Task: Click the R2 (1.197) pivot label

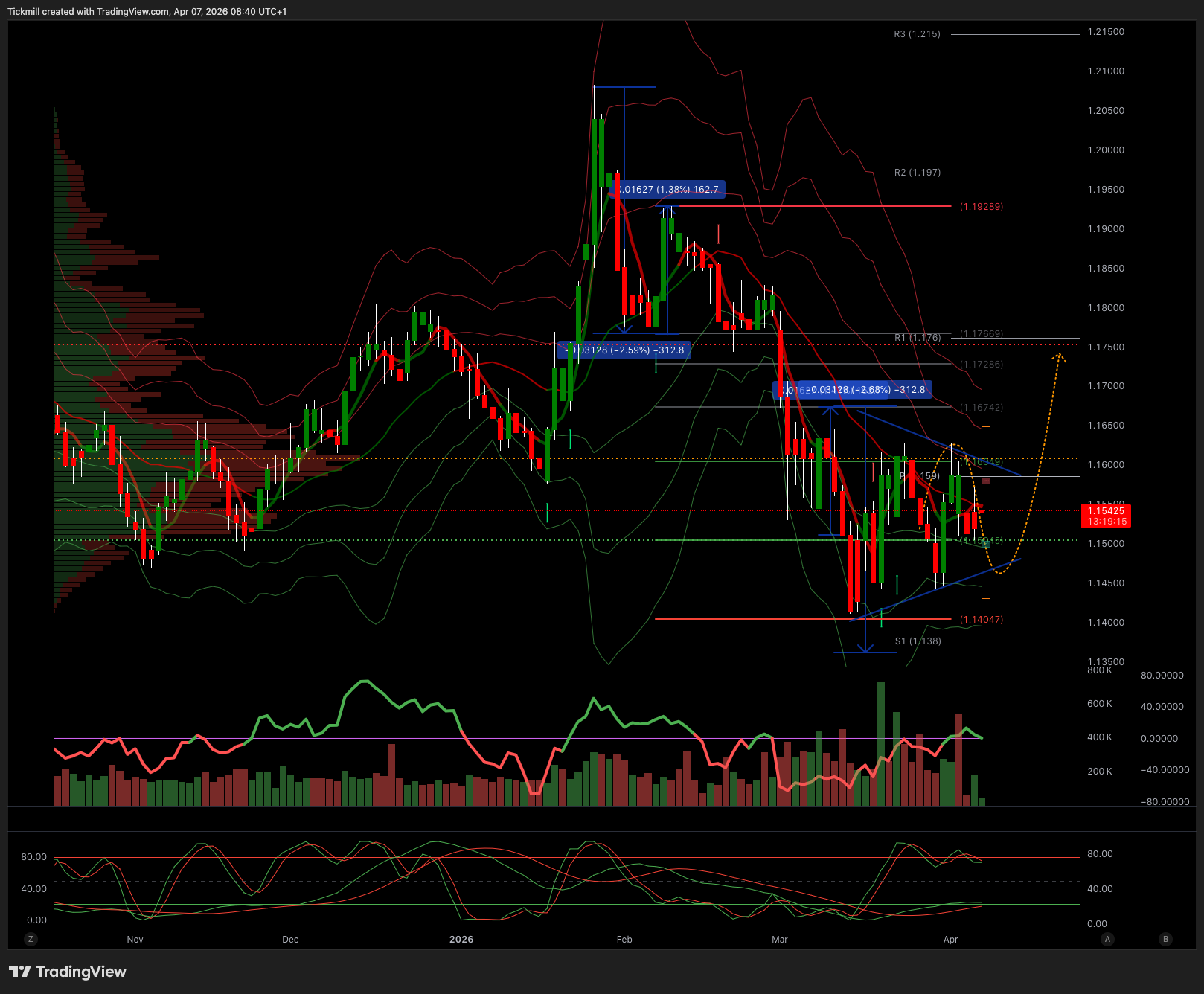Action: [917, 173]
